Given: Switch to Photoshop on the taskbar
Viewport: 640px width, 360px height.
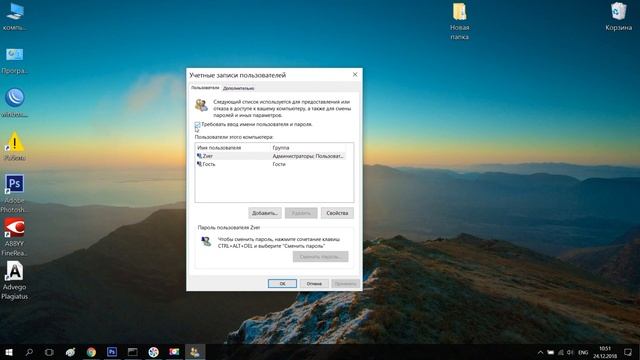Looking at the screenshot, I should [x=112, y=352].
